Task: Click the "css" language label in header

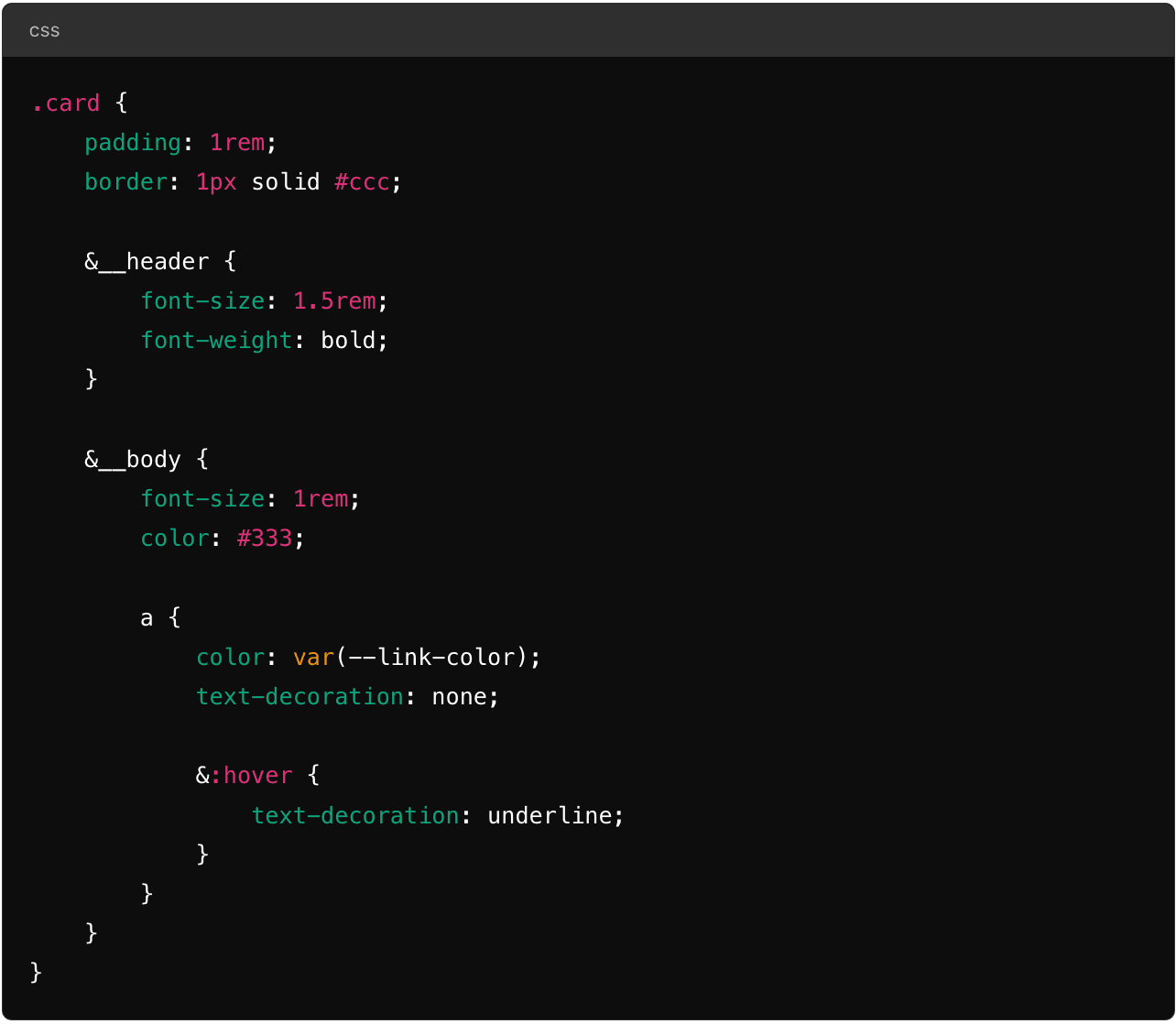Action: pos(44,31)
